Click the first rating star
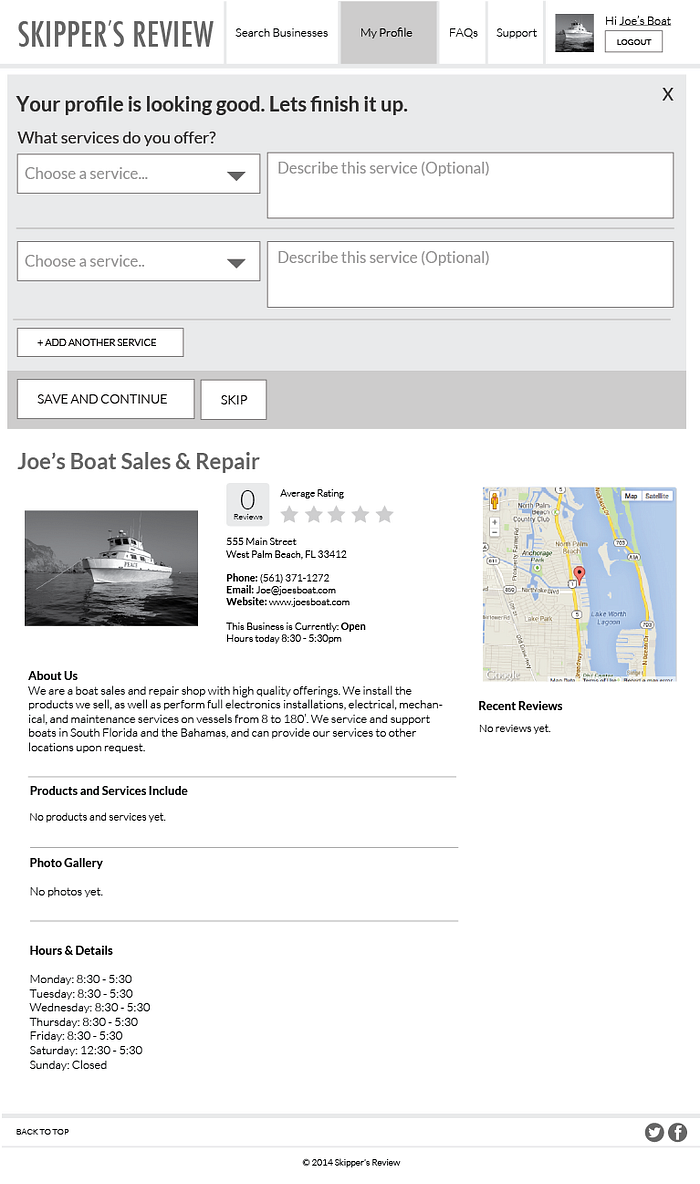This screenshot has width=700, height=1184. point(289,514)
